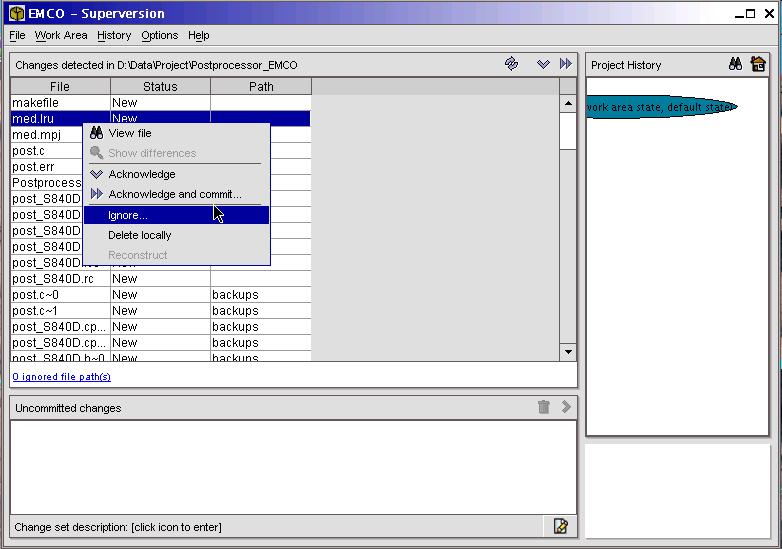The height and width of the screenshot is (549, 782).
Task: Open the History menu
Action: pos(114,35)
